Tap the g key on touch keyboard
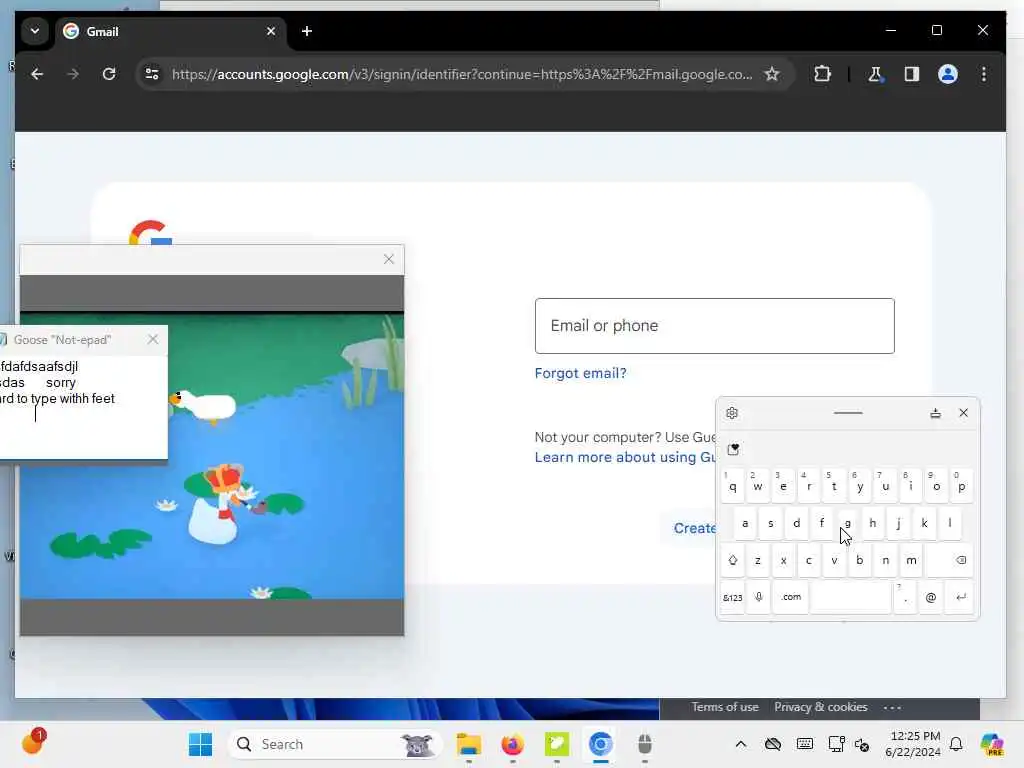 coord(847,523)
